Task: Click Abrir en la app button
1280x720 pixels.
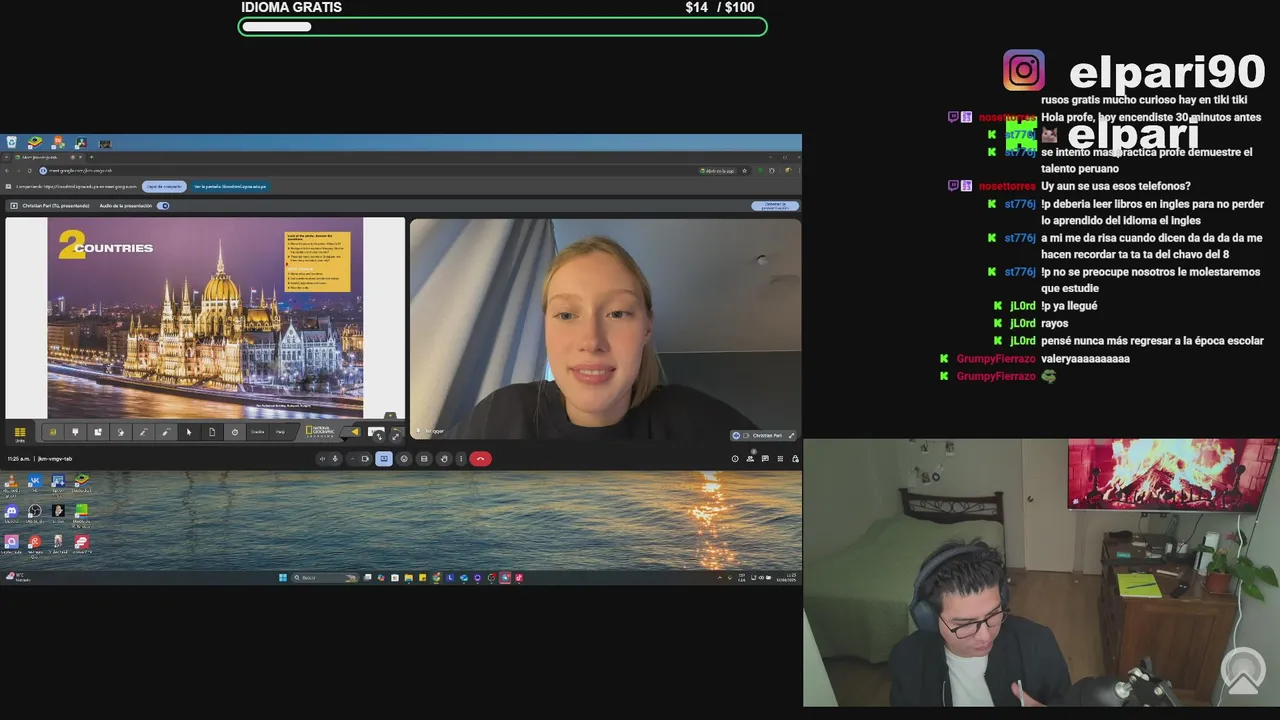Action: pos(718,171)
